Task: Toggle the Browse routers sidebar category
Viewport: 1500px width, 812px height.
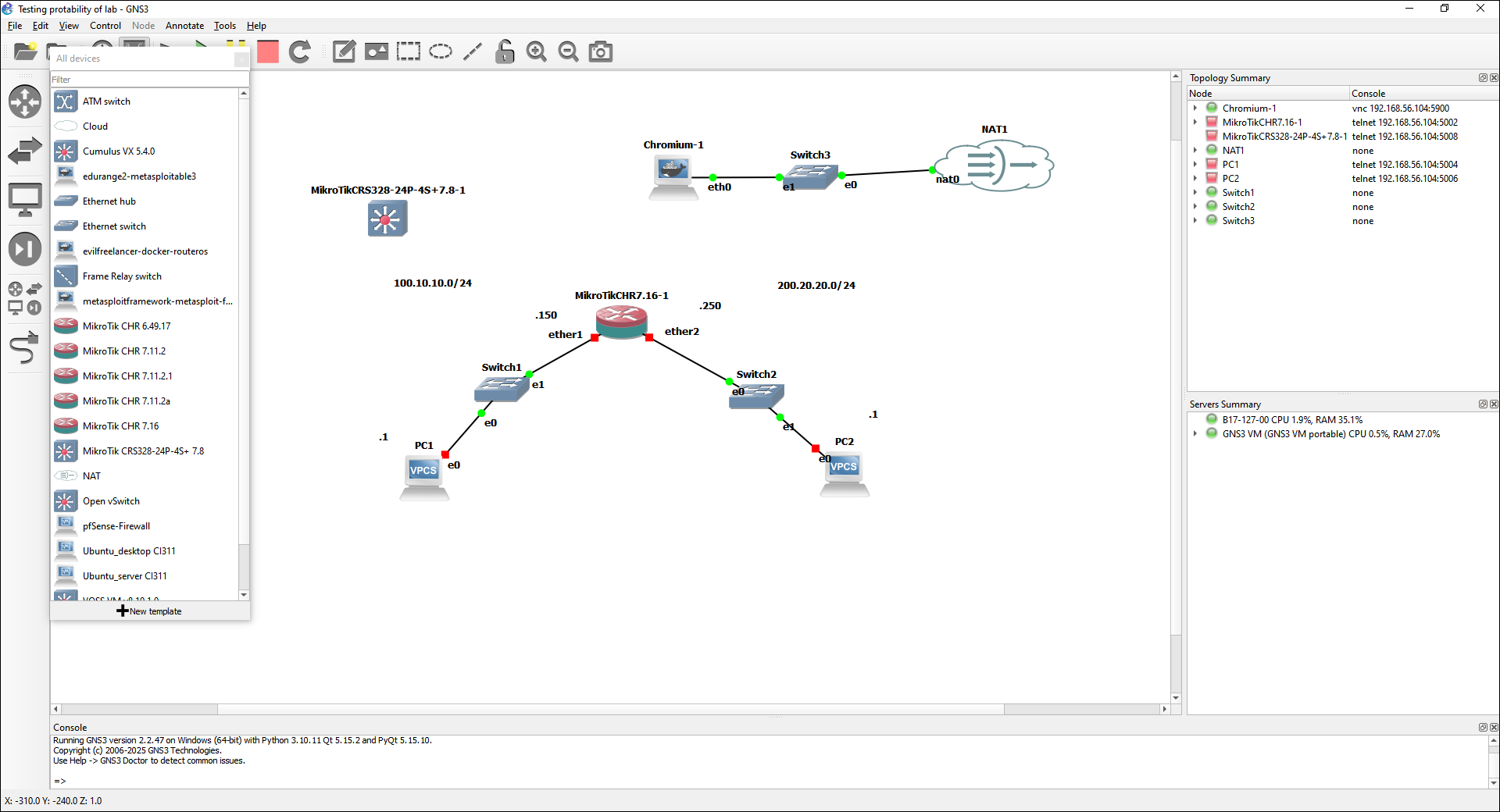Action: point(25,102)
